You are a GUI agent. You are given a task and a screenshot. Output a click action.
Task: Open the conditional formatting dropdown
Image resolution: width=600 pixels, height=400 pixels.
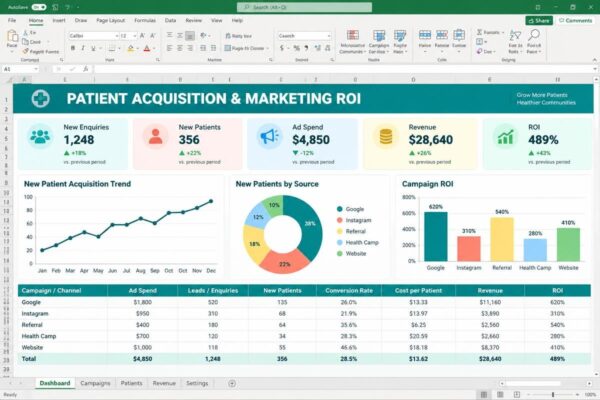[x=352, y=42]
